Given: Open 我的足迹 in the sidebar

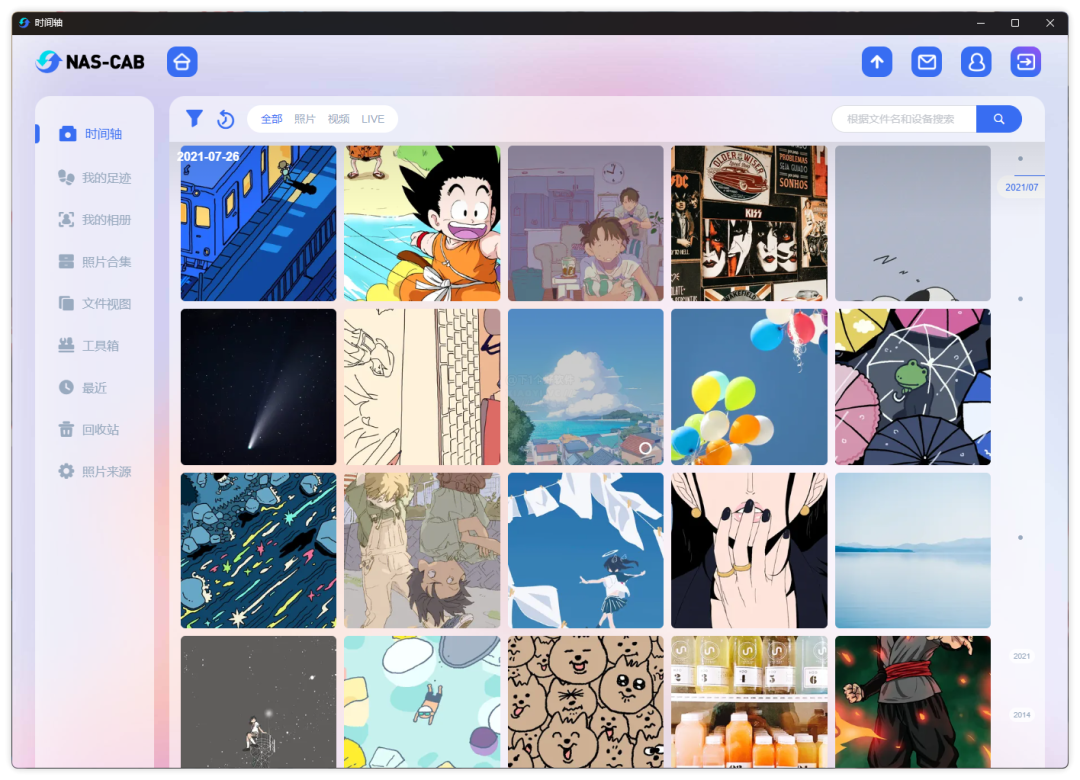Looking at the screenshot, I should [94, 178].
